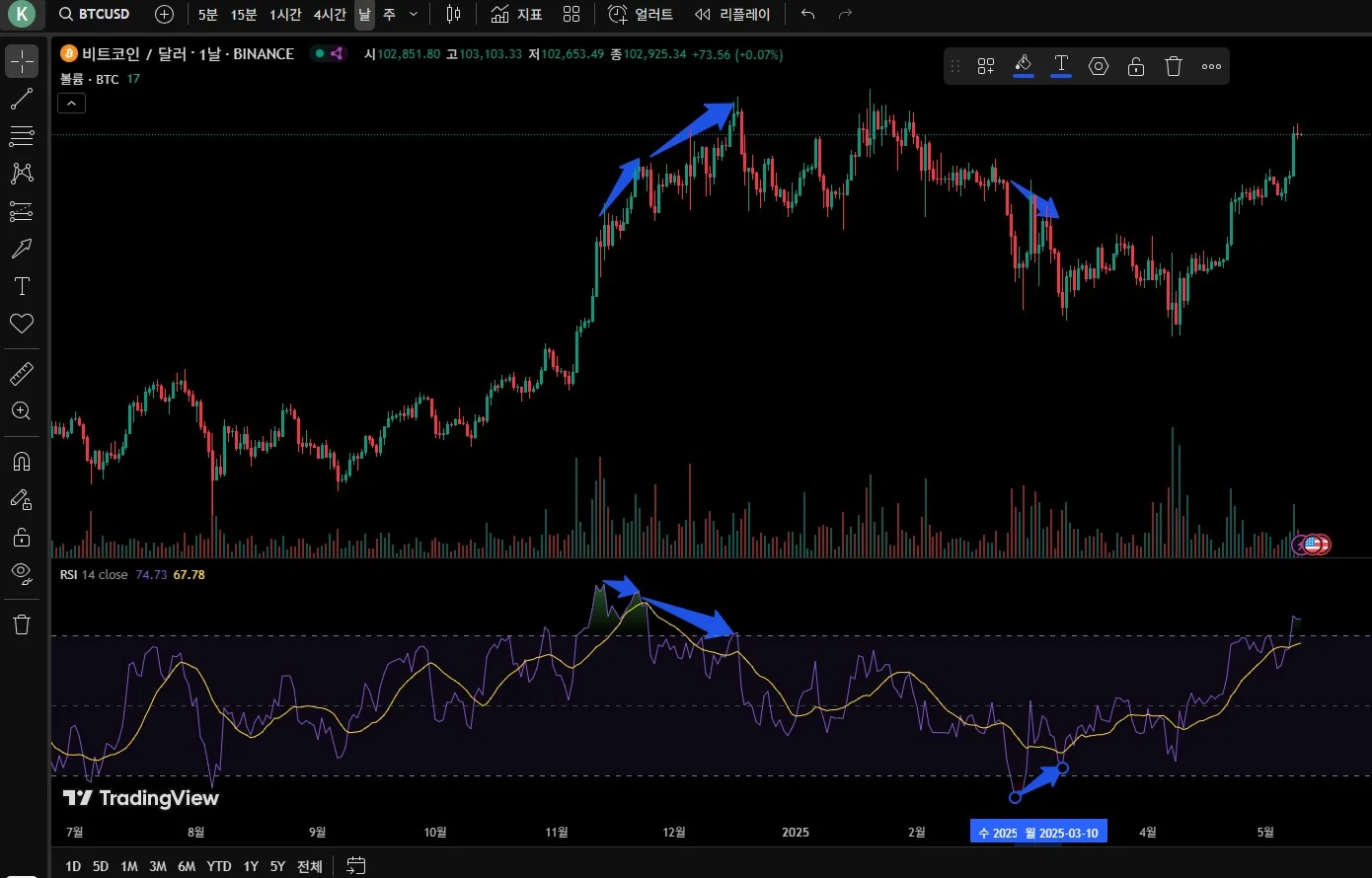This screenshot has width=1372, height=878.
Task: Select the 1Y date range
Action: tap(251, 866)
